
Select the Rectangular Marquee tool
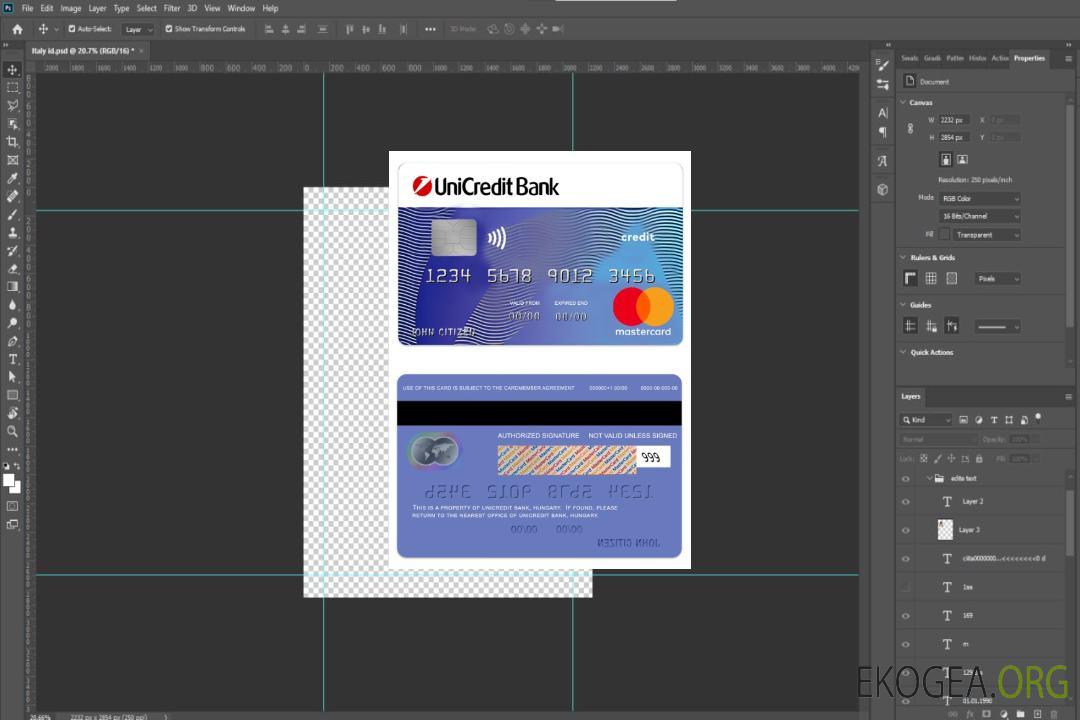pyautogui.click(x=12, y=88)
